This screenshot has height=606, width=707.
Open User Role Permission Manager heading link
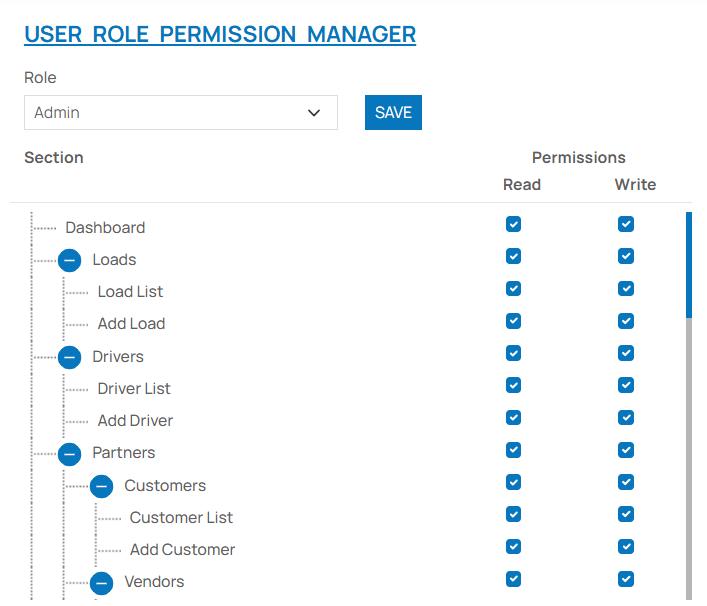point(220,34)
